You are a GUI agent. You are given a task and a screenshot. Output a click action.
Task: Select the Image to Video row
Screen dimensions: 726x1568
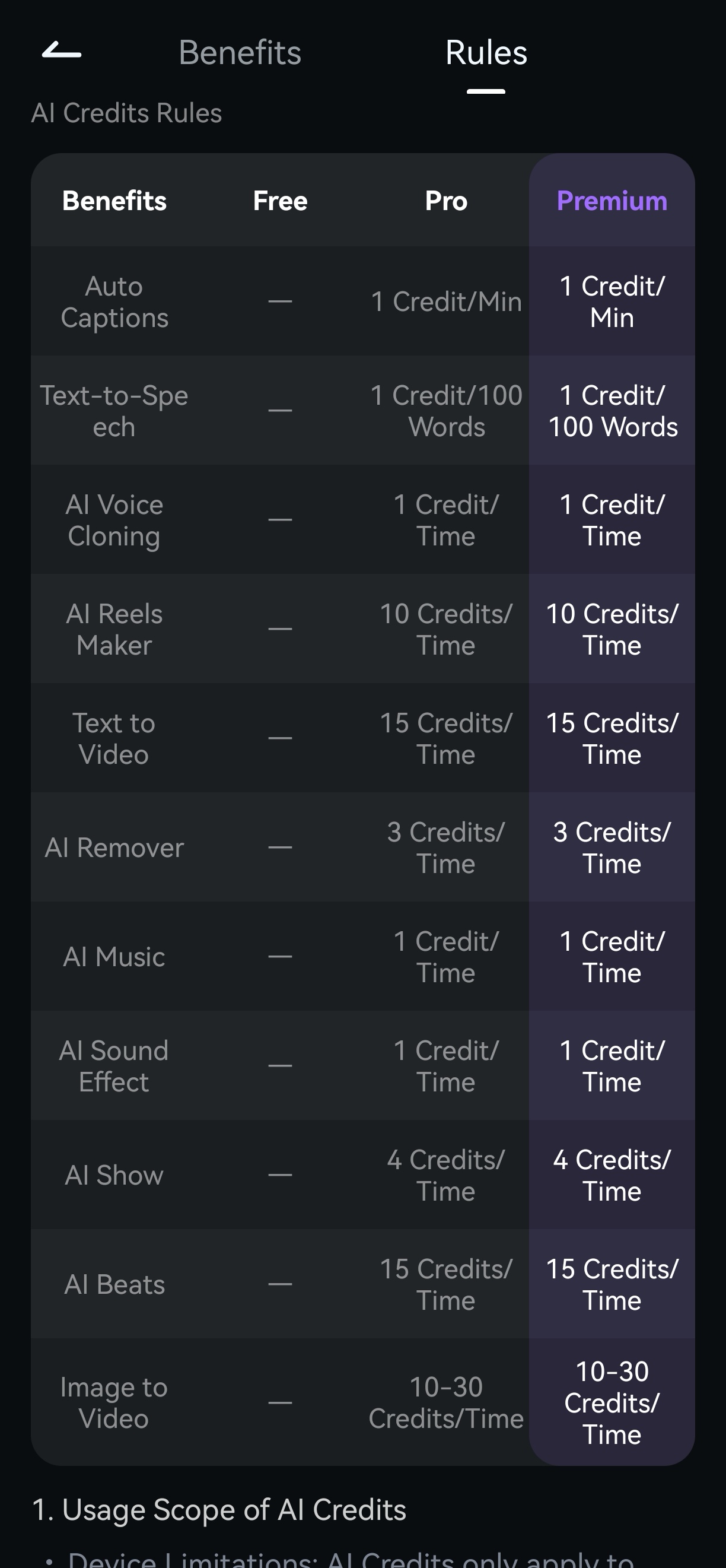point(114,1402)
